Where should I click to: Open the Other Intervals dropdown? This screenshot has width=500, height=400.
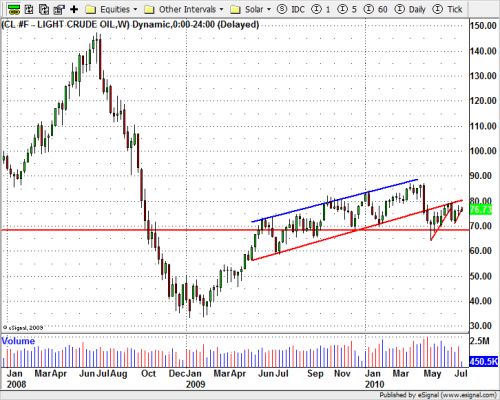click(x=221, y=9)
